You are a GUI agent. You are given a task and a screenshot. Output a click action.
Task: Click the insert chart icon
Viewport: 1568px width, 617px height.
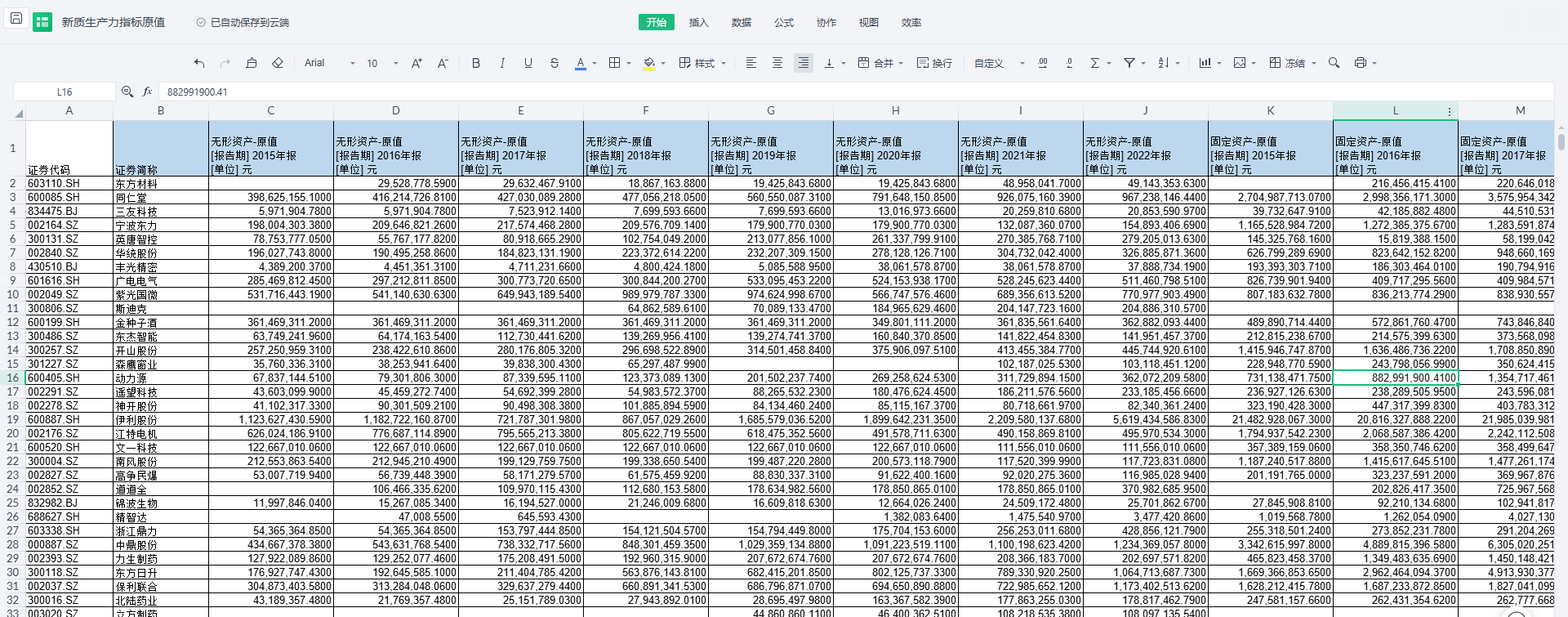point(1205,63)
